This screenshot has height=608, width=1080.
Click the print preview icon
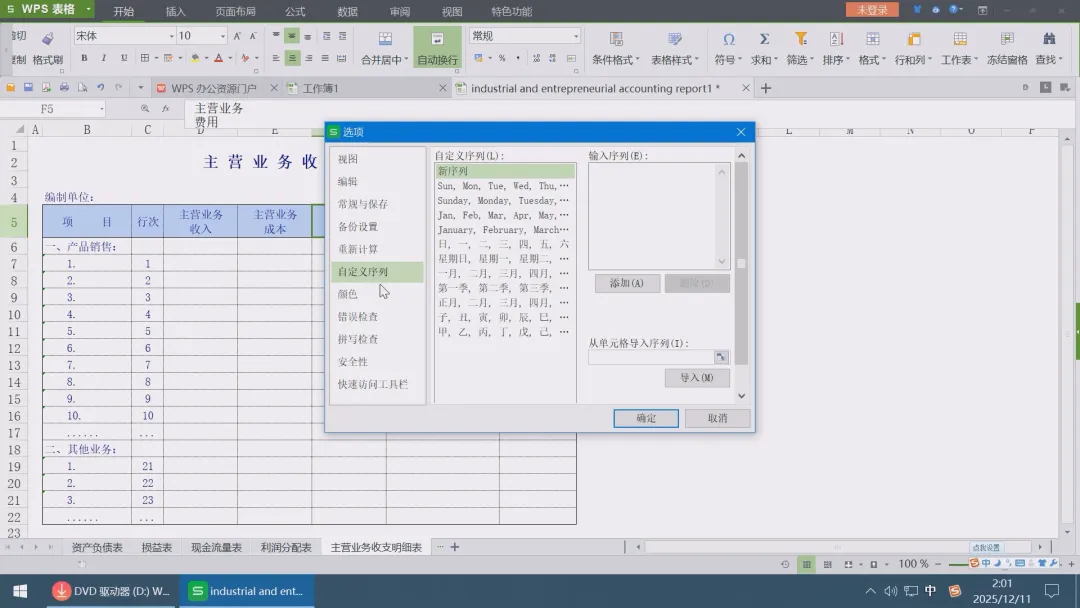coord(82,87)
